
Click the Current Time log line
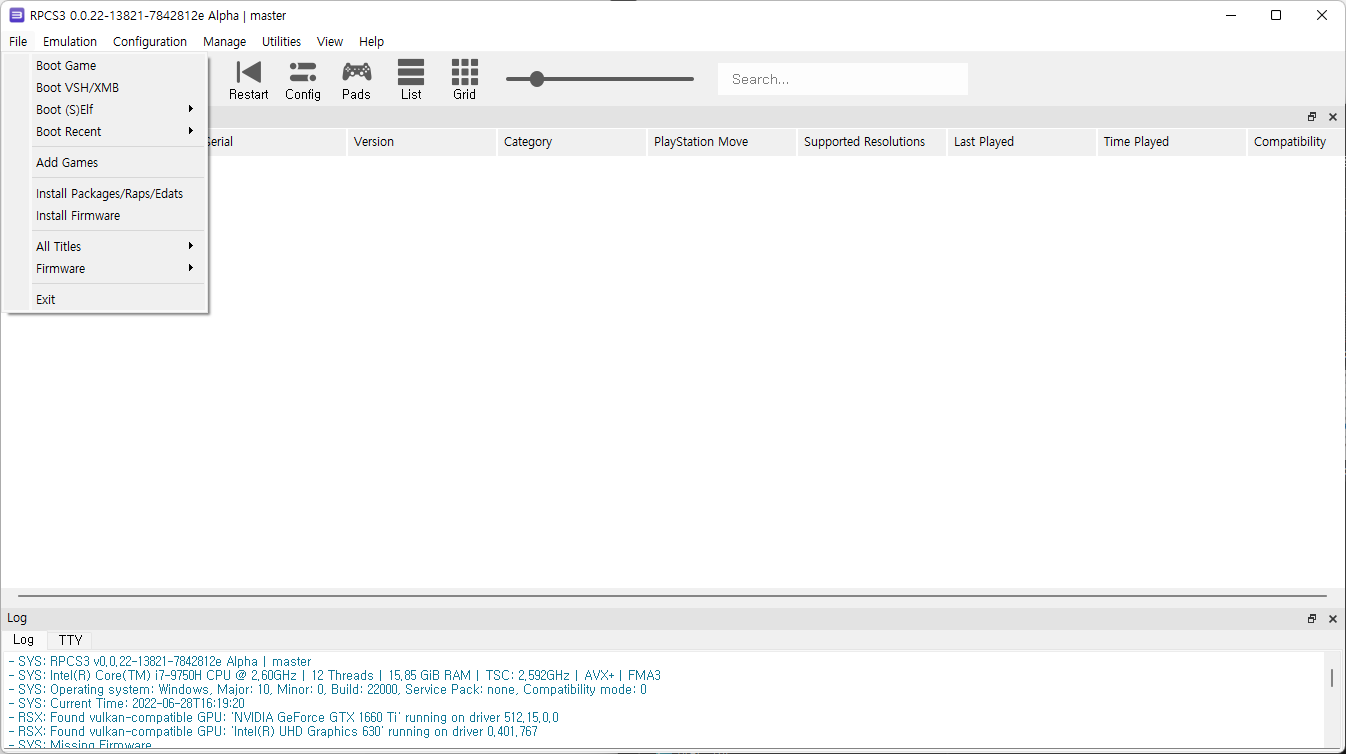click(125, 704)
